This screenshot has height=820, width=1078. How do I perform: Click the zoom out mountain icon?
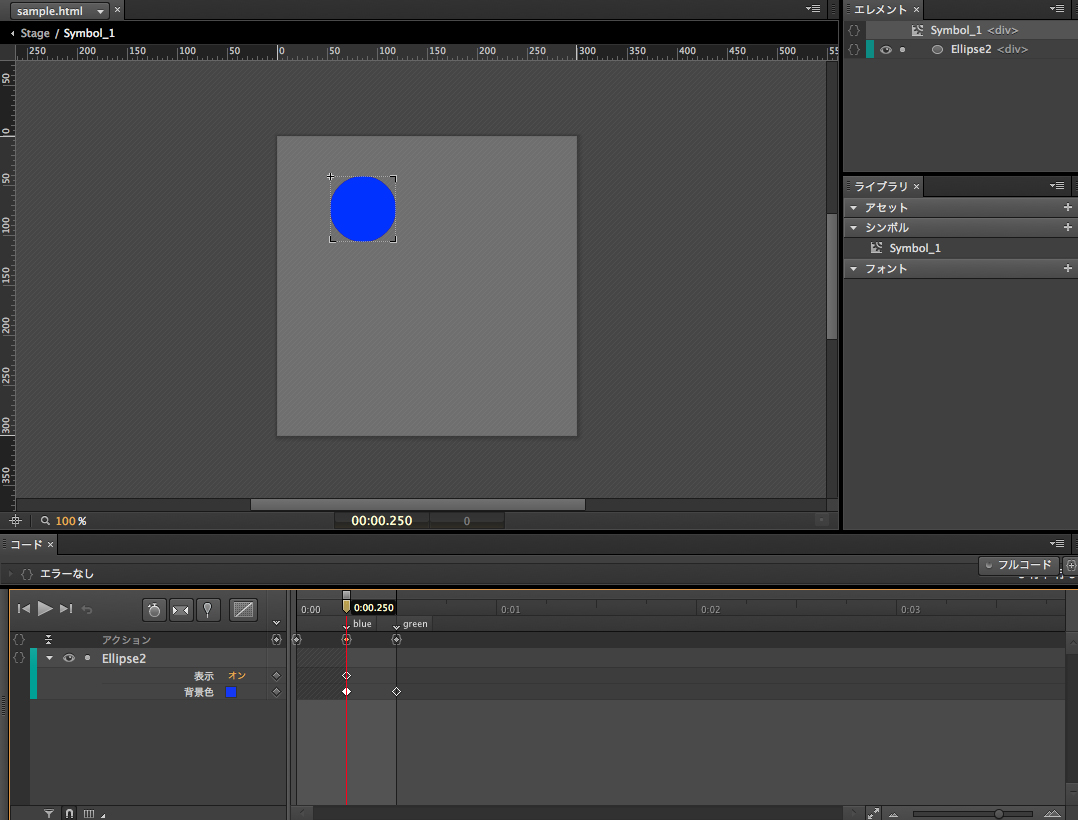(x=894, y=815)
